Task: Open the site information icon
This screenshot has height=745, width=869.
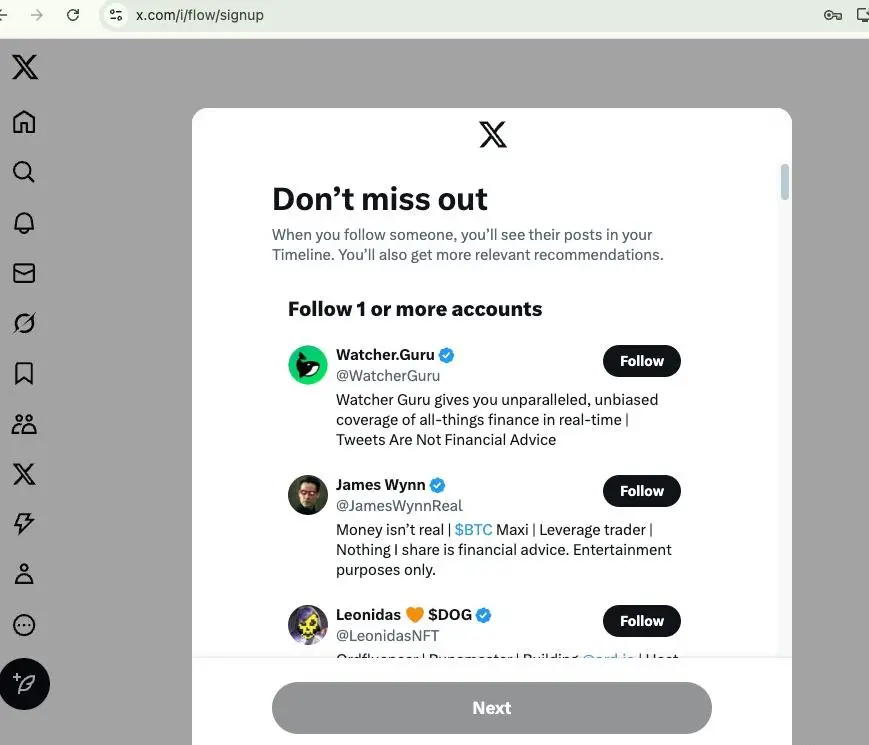Action: [x=116, y=15]
